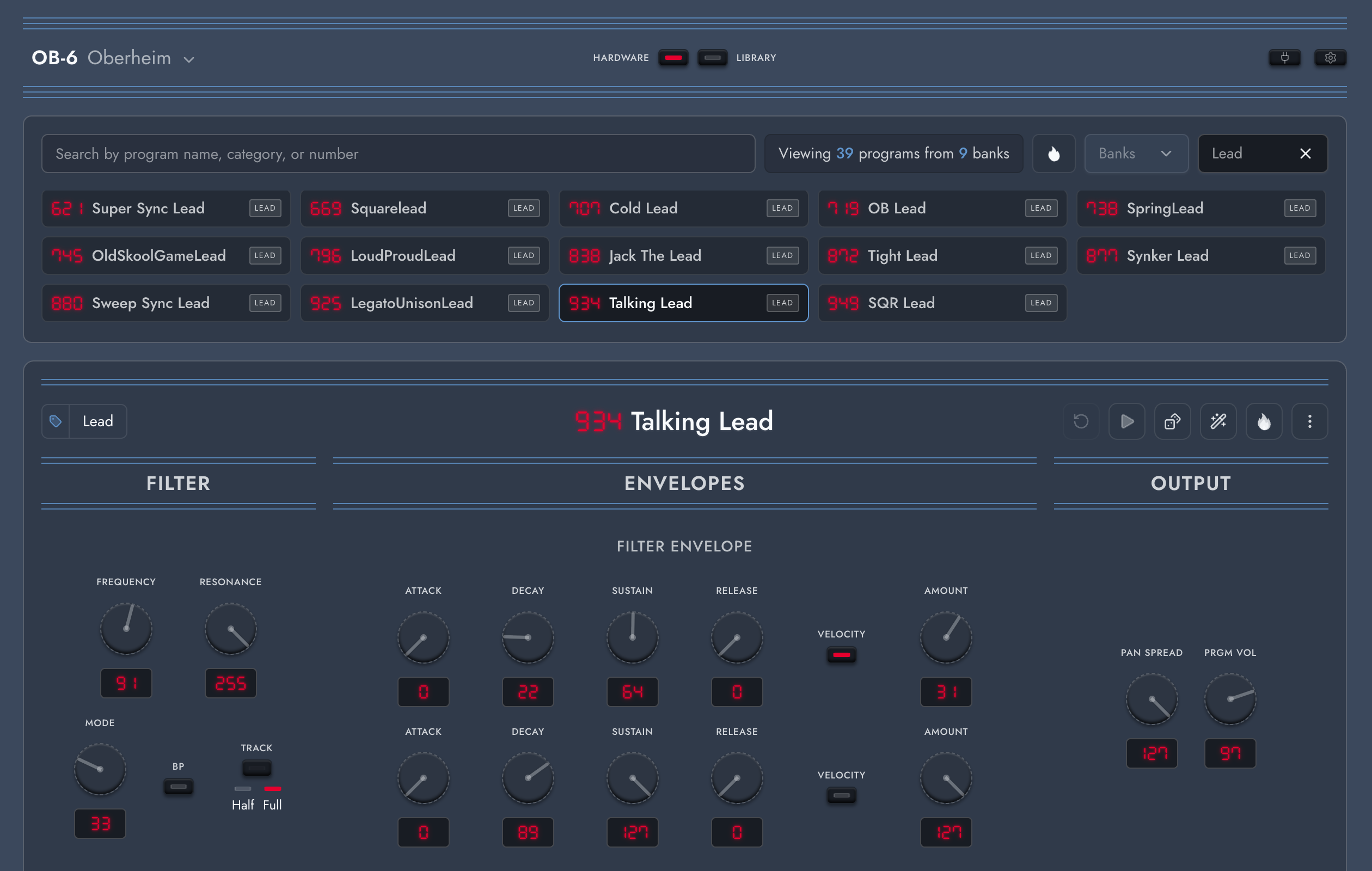Viewport: 1372px width, 871px height.
Task: Click the Resonance value display 255
Action: (230, 683)
